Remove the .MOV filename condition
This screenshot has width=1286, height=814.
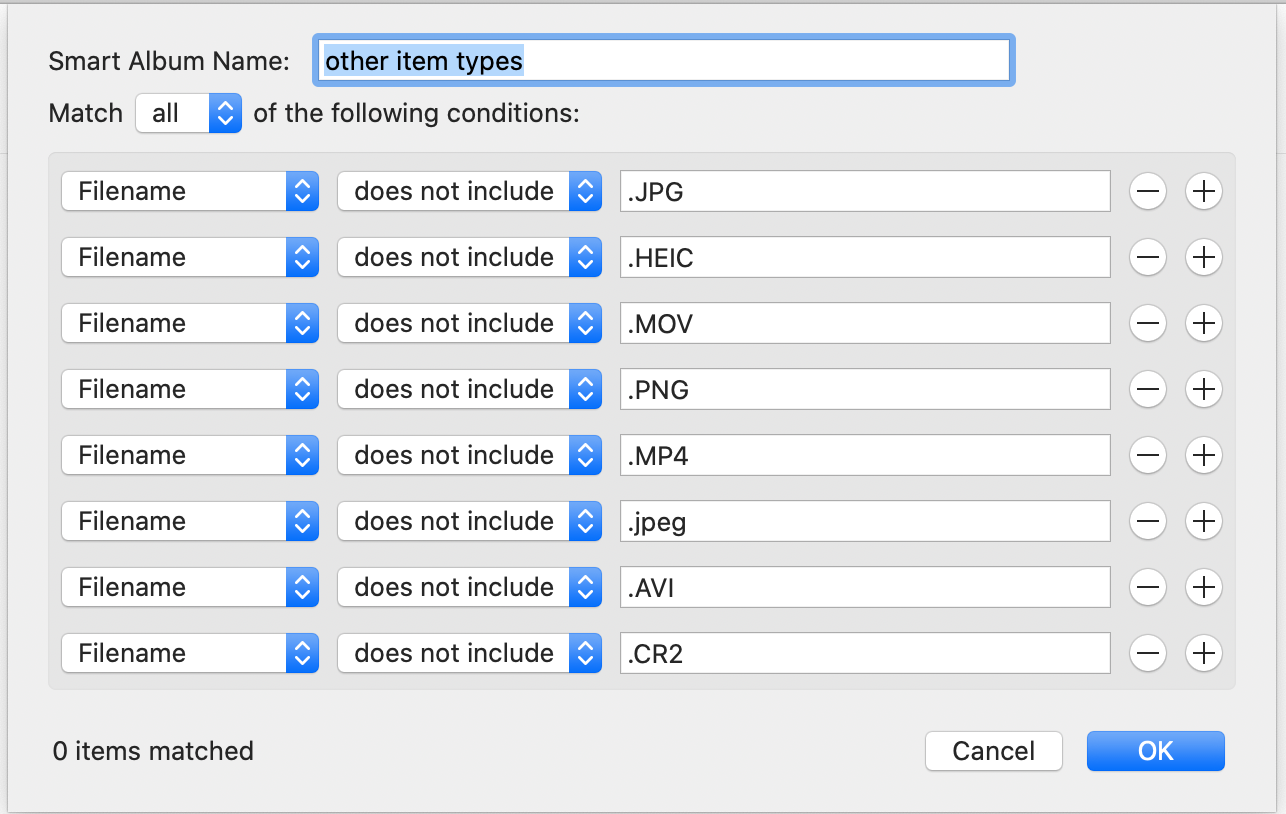(x=1148, y=323)
